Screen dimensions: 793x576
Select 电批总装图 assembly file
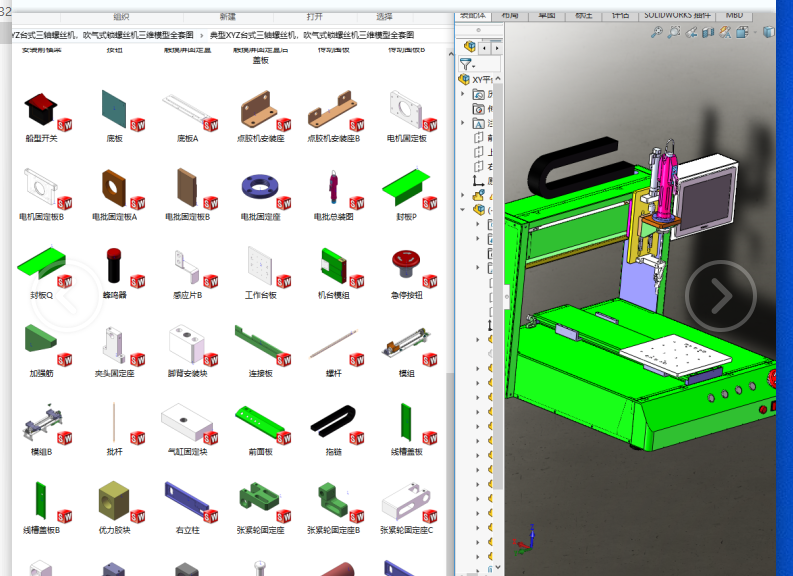334,196
